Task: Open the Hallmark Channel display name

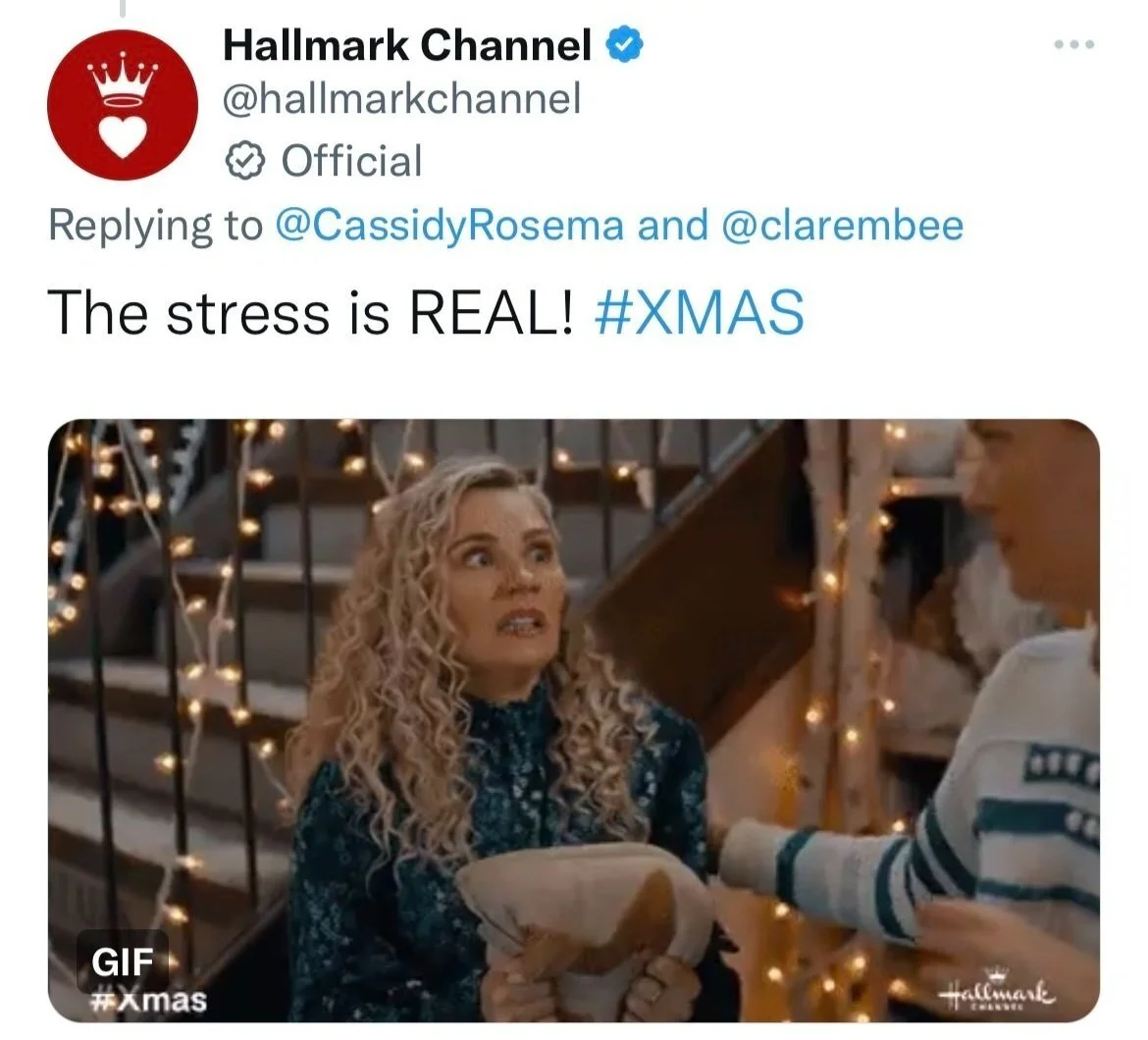Action: (407, 45)
